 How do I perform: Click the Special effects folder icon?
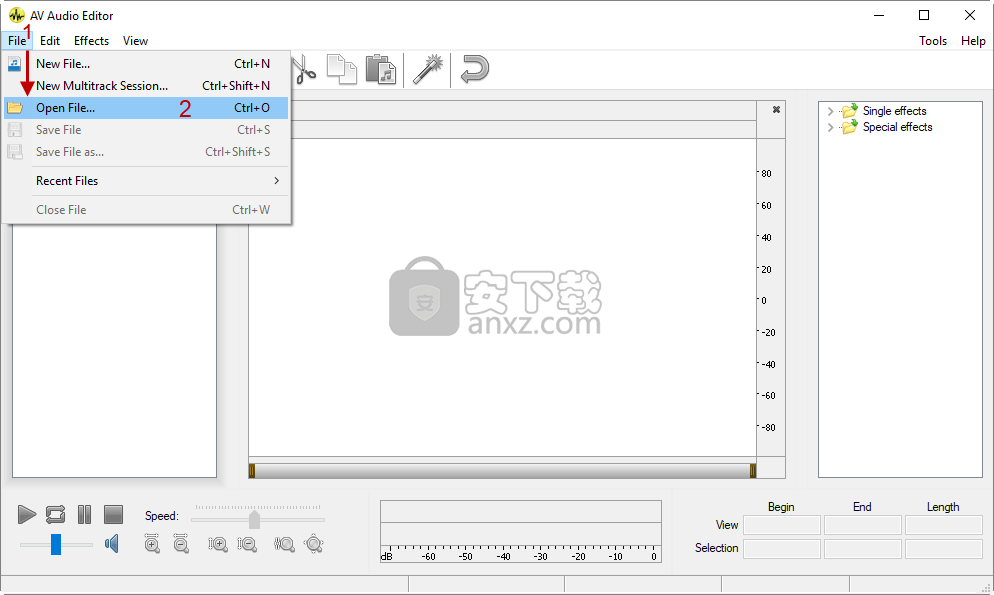[x=849, y=127]
